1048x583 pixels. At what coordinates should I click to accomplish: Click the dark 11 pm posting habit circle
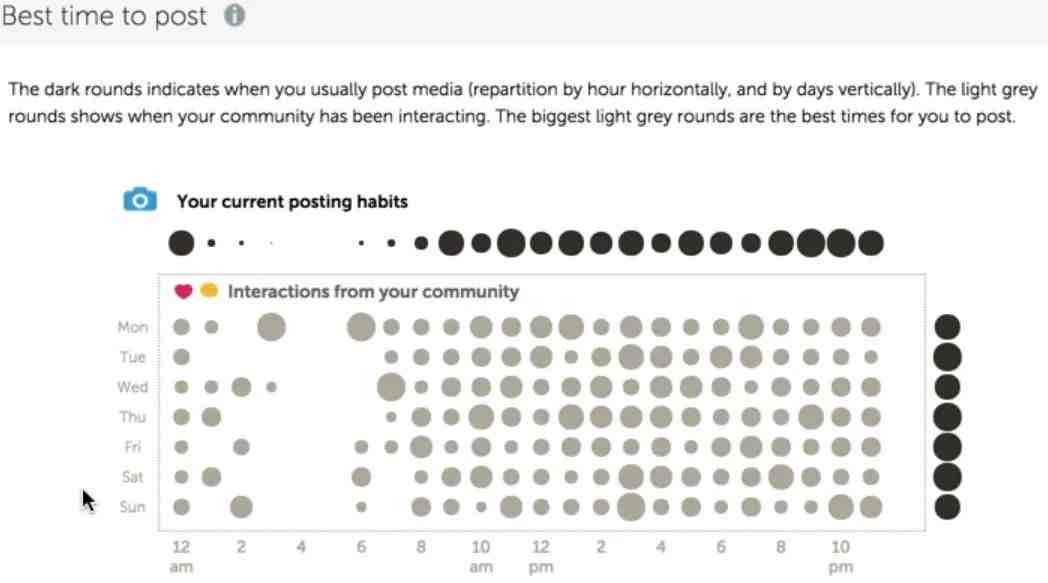pos(871,243)
